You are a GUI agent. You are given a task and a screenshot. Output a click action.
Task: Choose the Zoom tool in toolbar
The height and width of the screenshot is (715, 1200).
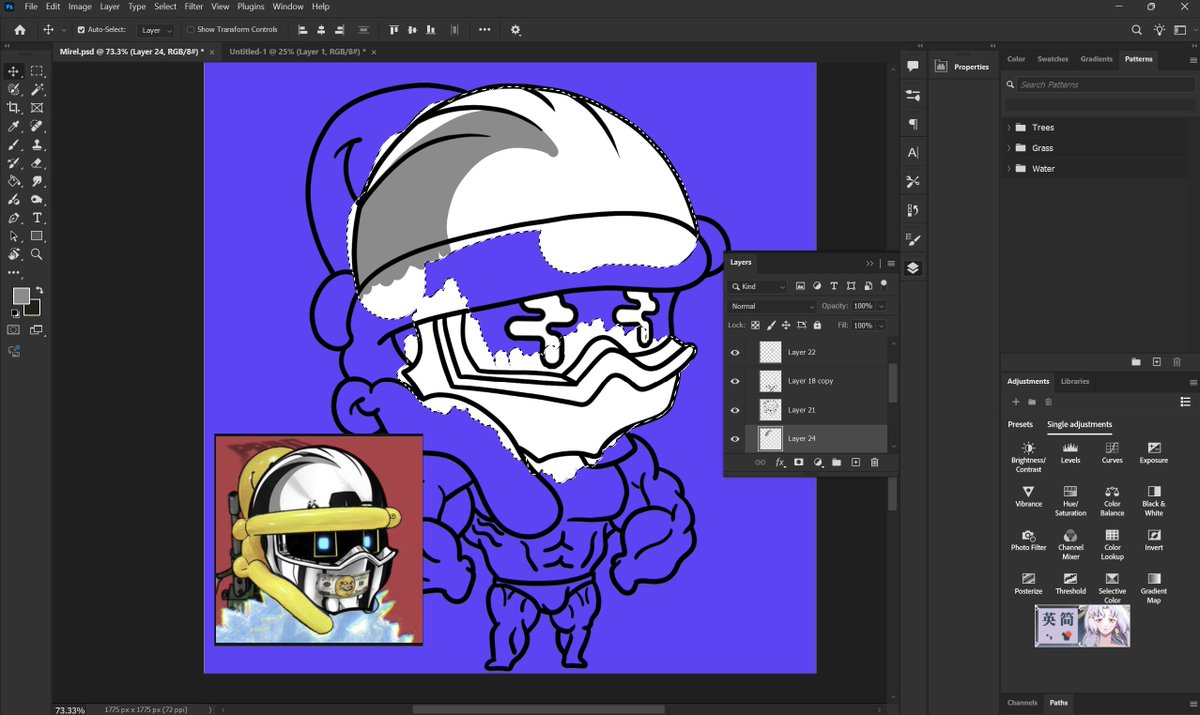pyautogui.click(x=37, y=254)
